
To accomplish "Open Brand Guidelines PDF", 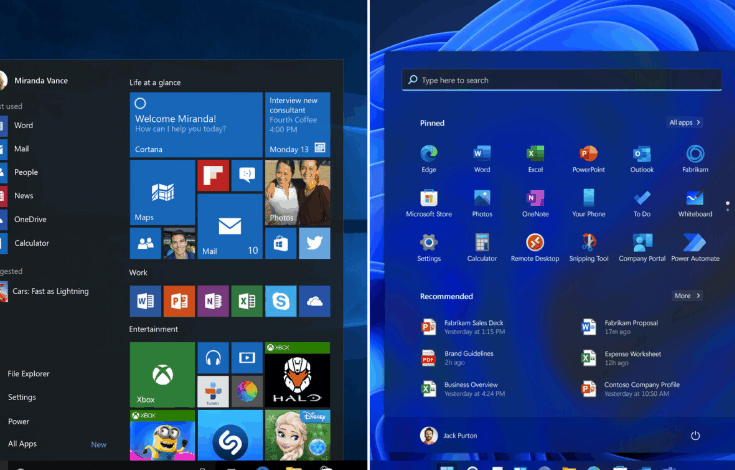I will point(458,358).
